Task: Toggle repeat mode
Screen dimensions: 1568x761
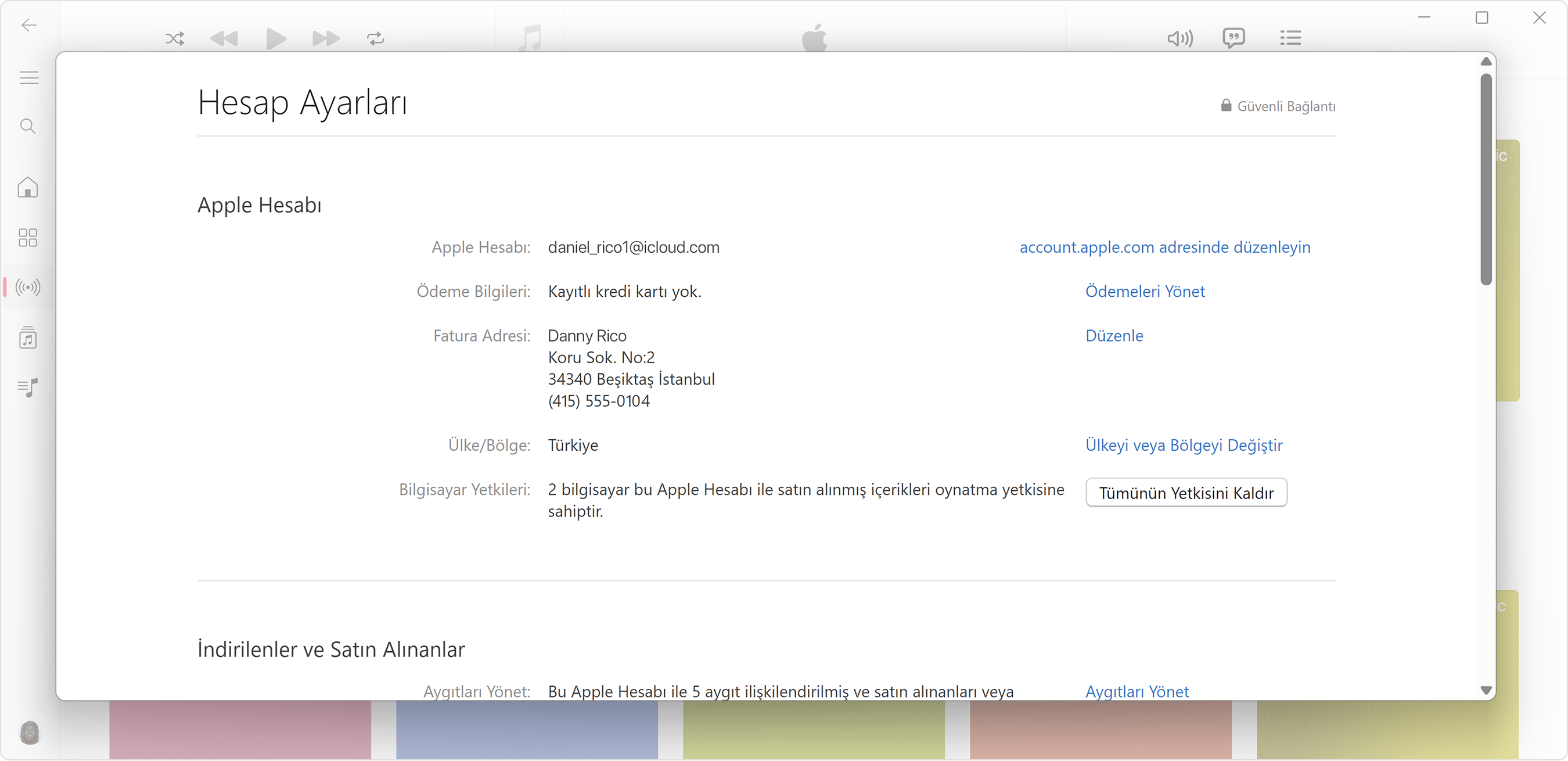Action: pyautogui.click(x=376, y=39)
